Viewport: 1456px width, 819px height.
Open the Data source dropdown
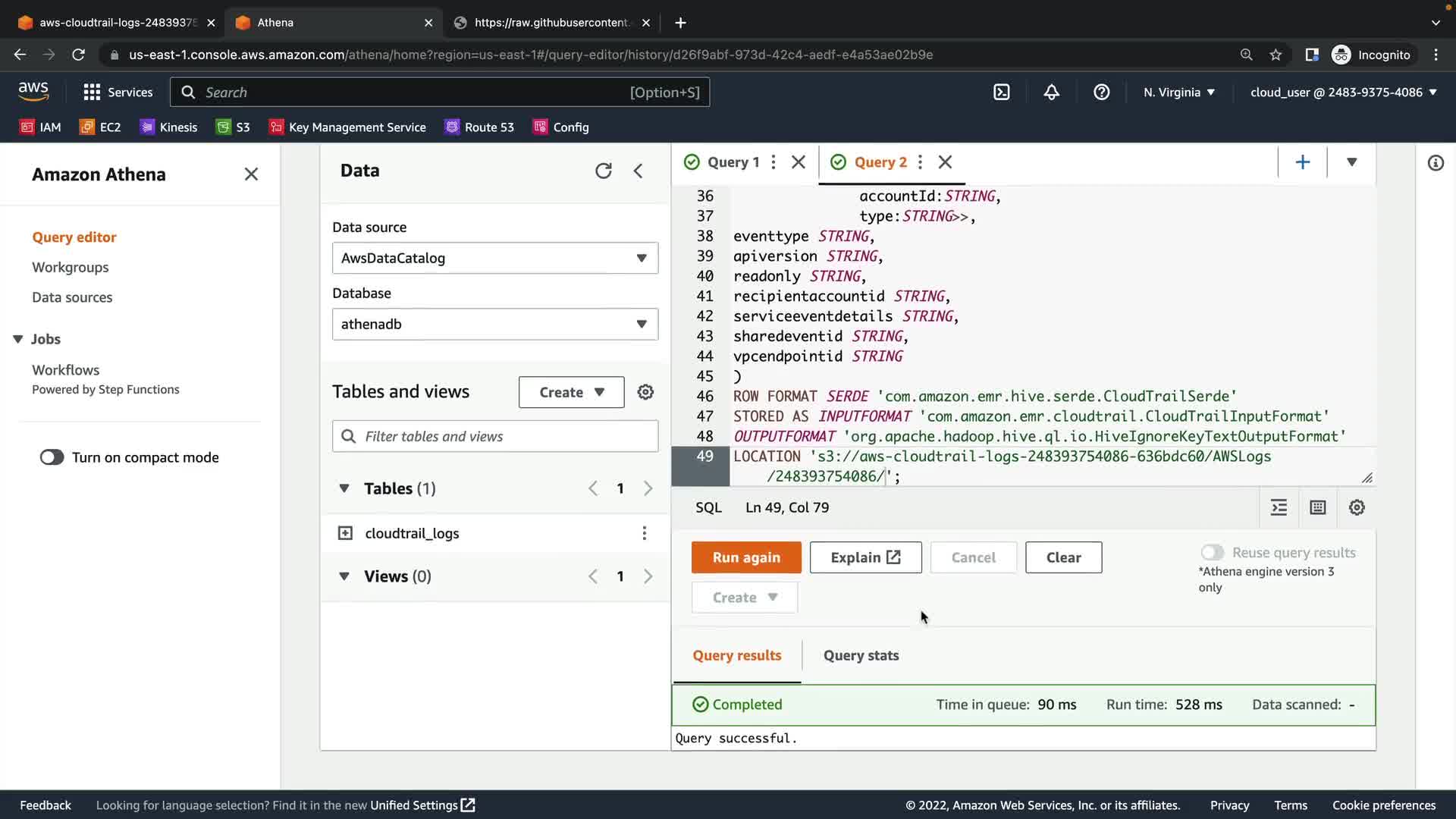pos(494,258)
